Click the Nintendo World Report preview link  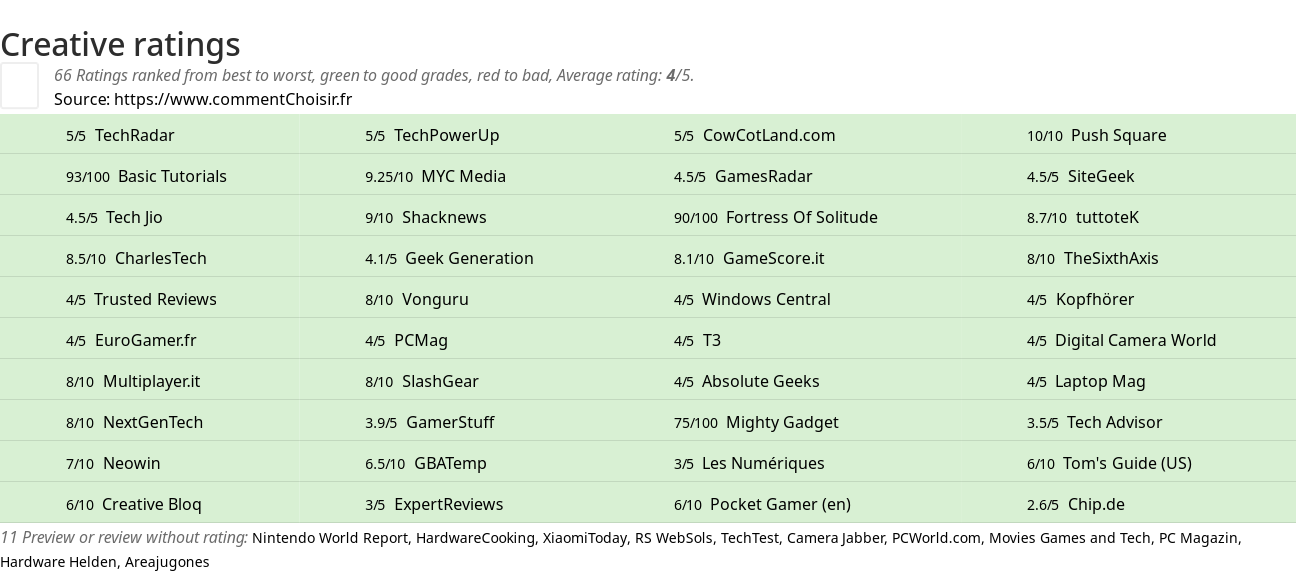tap(330, 538)
